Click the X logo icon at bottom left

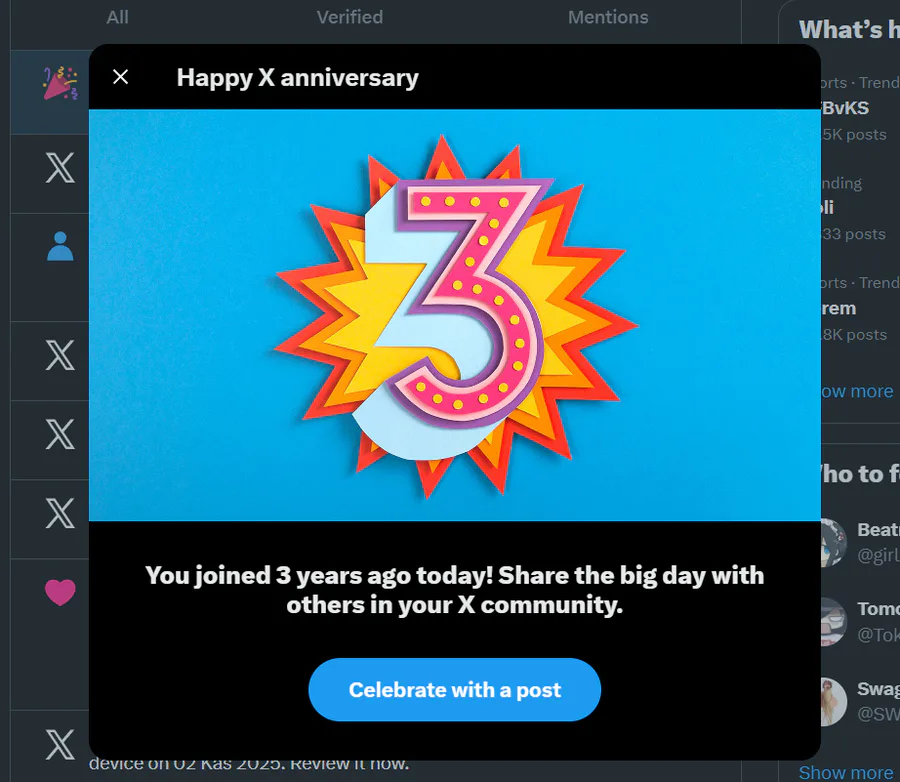60,743
